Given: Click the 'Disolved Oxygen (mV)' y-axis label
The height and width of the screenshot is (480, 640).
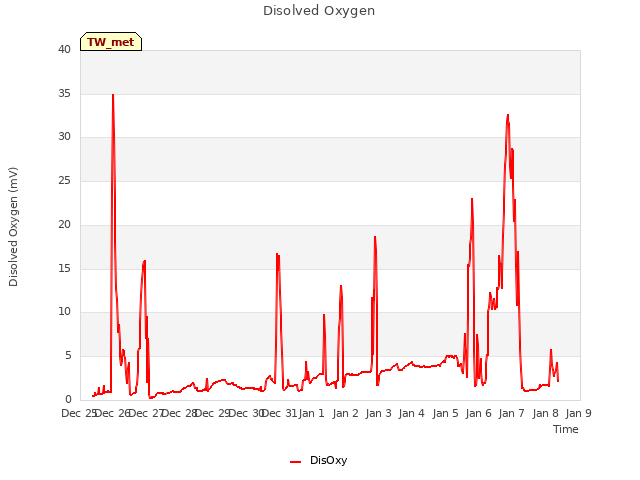Looking at the screenshot, I should [13, 227].
